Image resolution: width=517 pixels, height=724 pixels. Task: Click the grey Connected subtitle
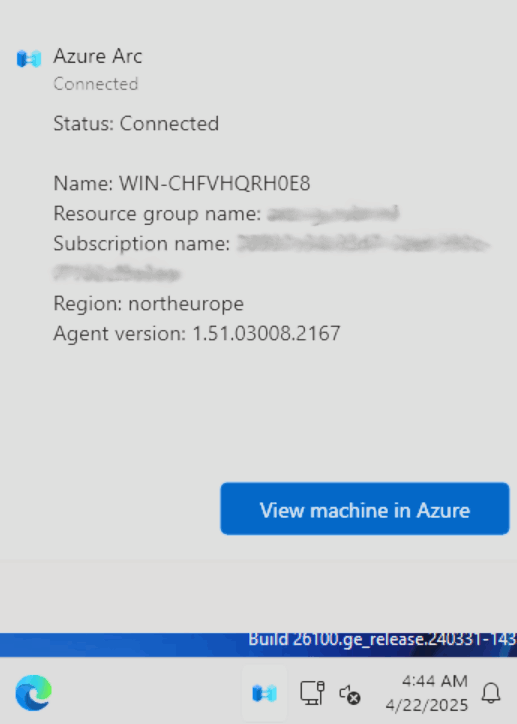tap(96, 84)
